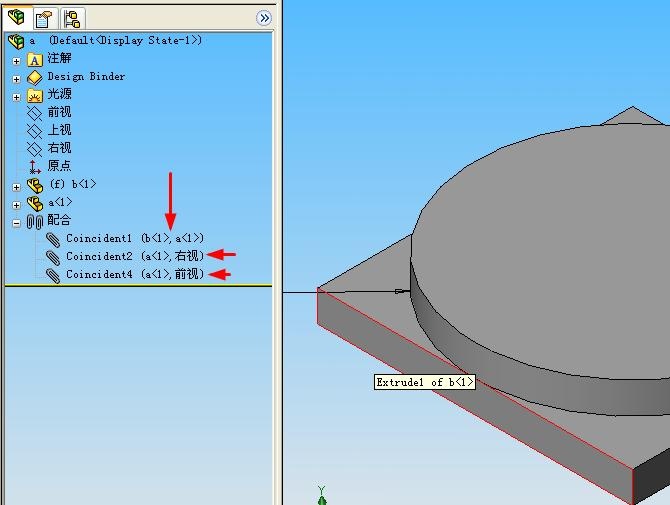Click the a<1> component part icon
The width and height of the screenshot is (670, 505).
click(x=35, y=204)
